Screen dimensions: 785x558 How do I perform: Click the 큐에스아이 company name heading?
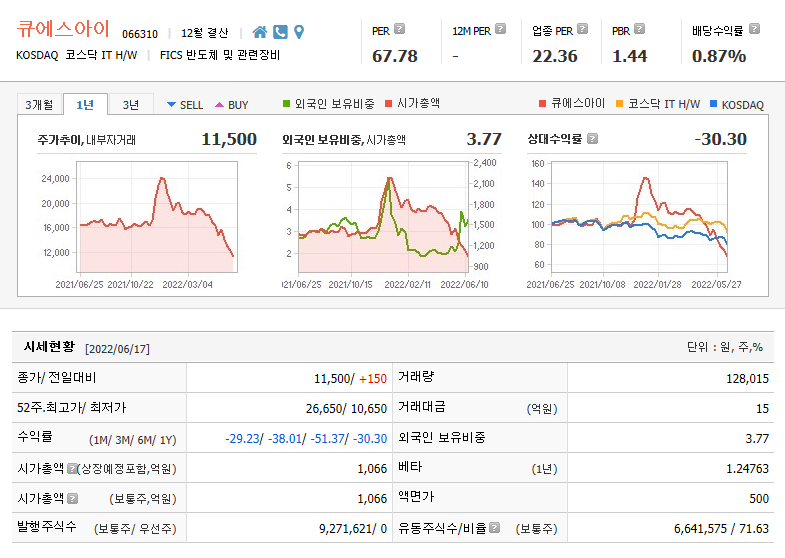pyautogui.click(x=63, y=29)
